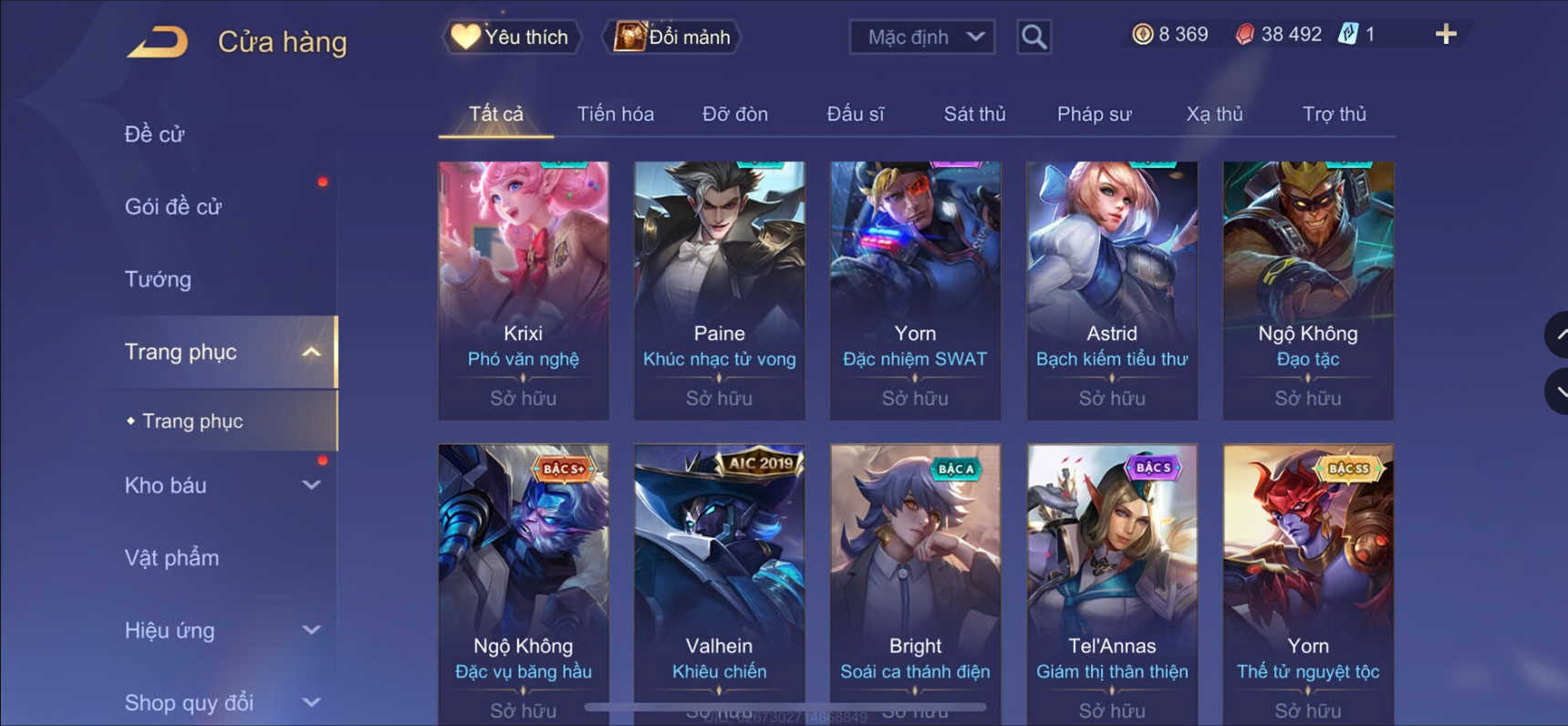The width and height of the screenshot is (1568, 726).
Task: Open search with the magnifier icon
Action: click(x=1033, y=37)
